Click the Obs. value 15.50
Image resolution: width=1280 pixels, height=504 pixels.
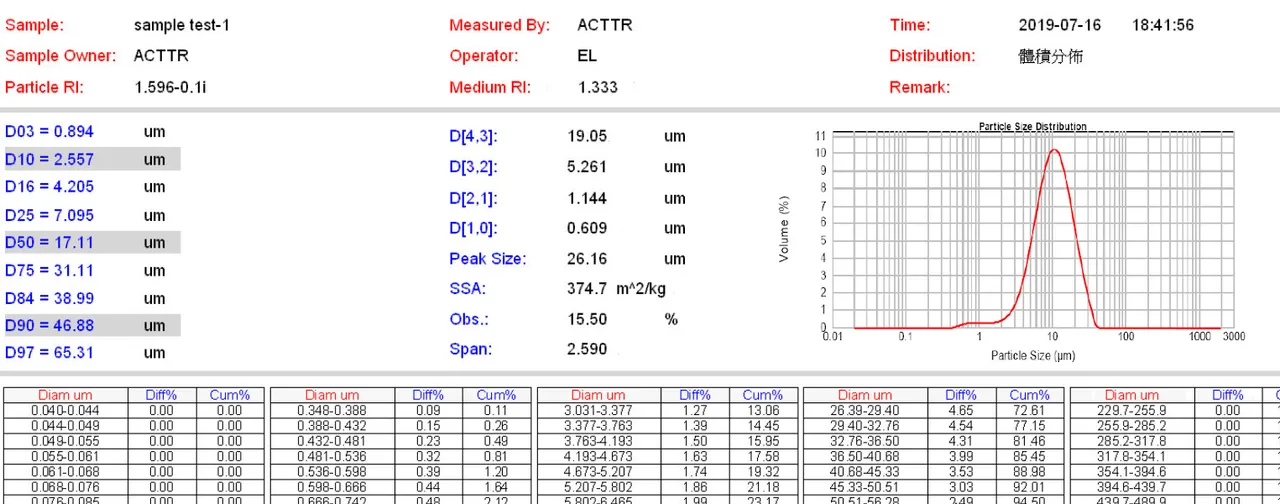587,319
